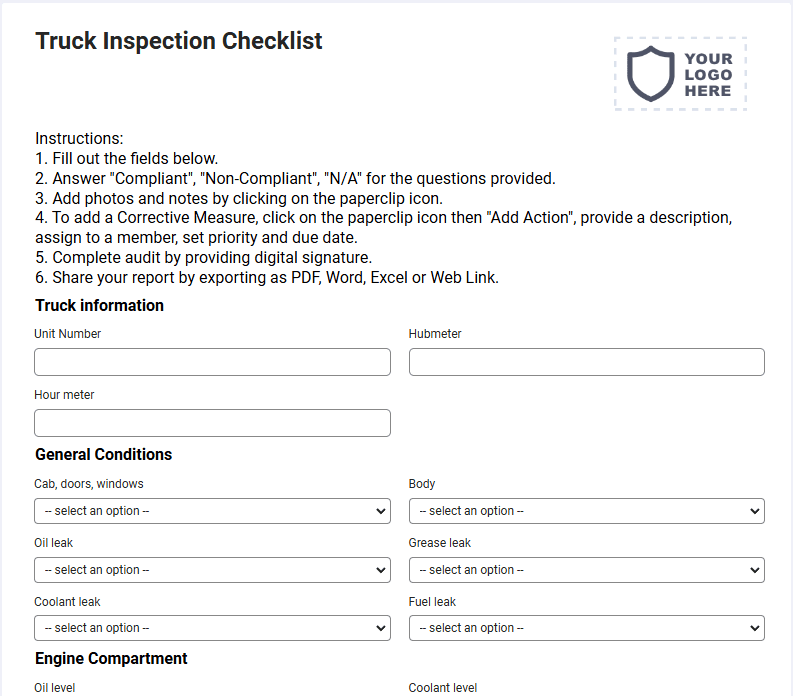Viewport: 793px width, 696px height.
Task: Open the Oil leak select menu
Action: (212, 570)
